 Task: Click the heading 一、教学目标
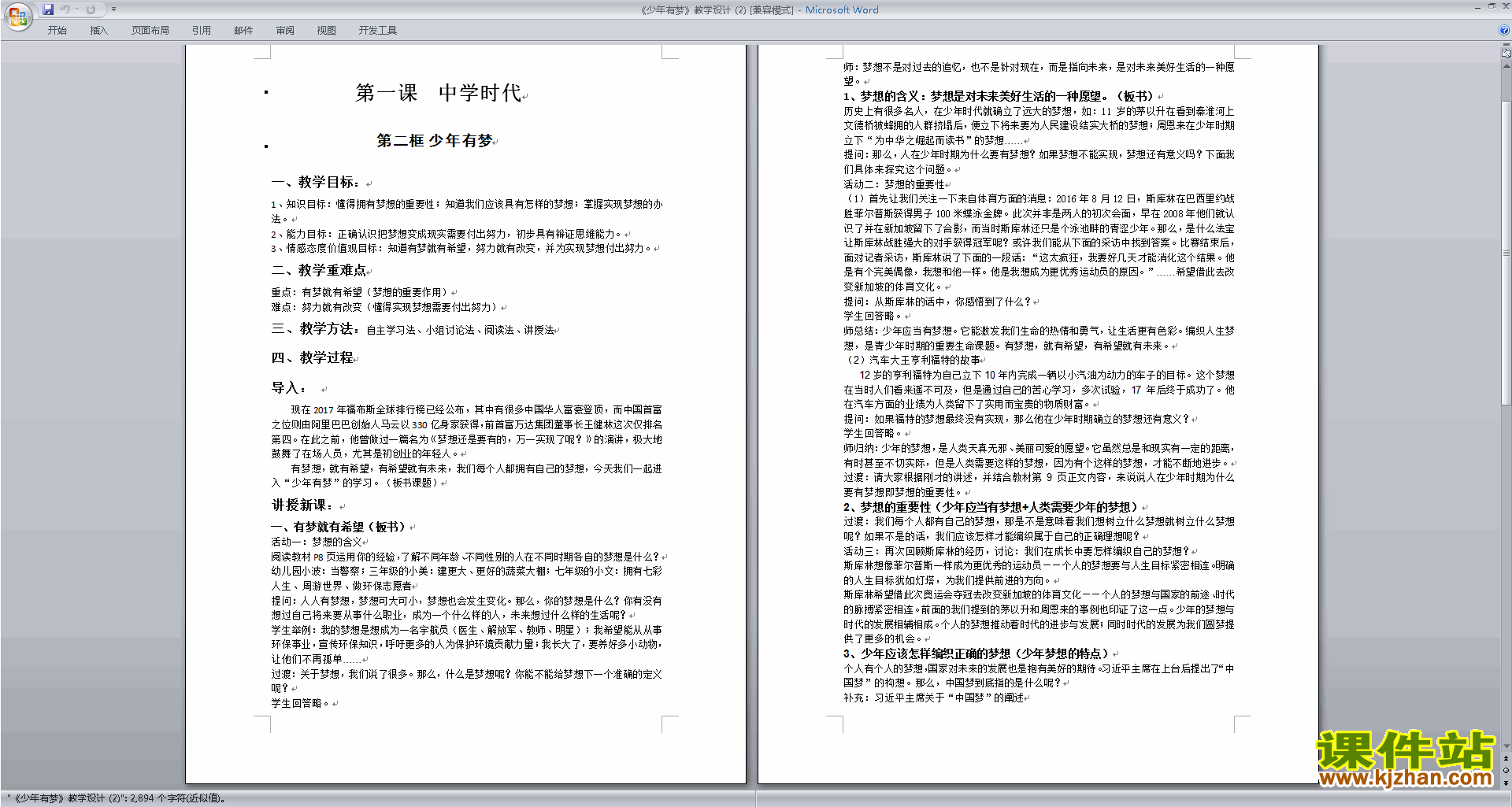tap(317, 183)
